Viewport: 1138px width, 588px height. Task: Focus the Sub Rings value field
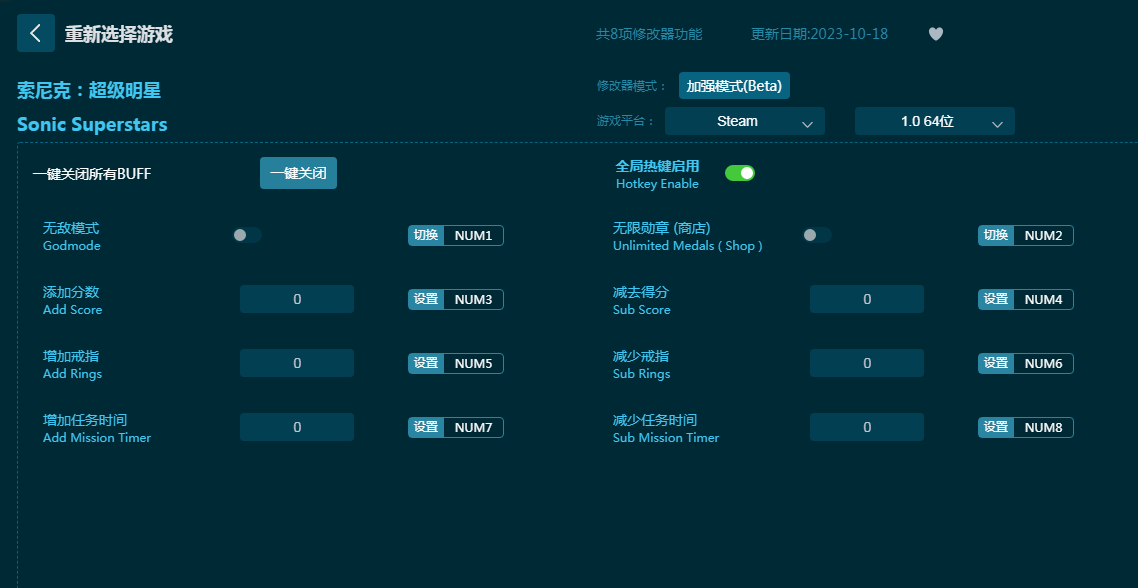pos(867,363)
